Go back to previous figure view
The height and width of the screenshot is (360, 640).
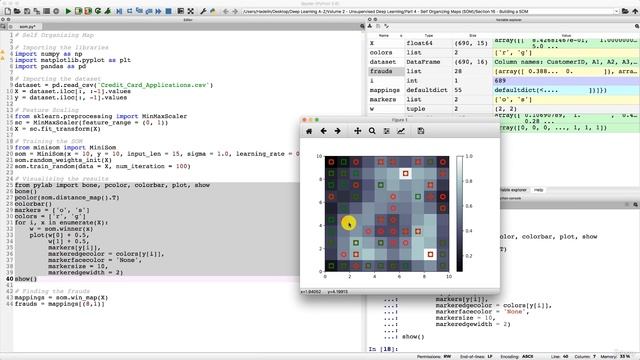point(323,131)
